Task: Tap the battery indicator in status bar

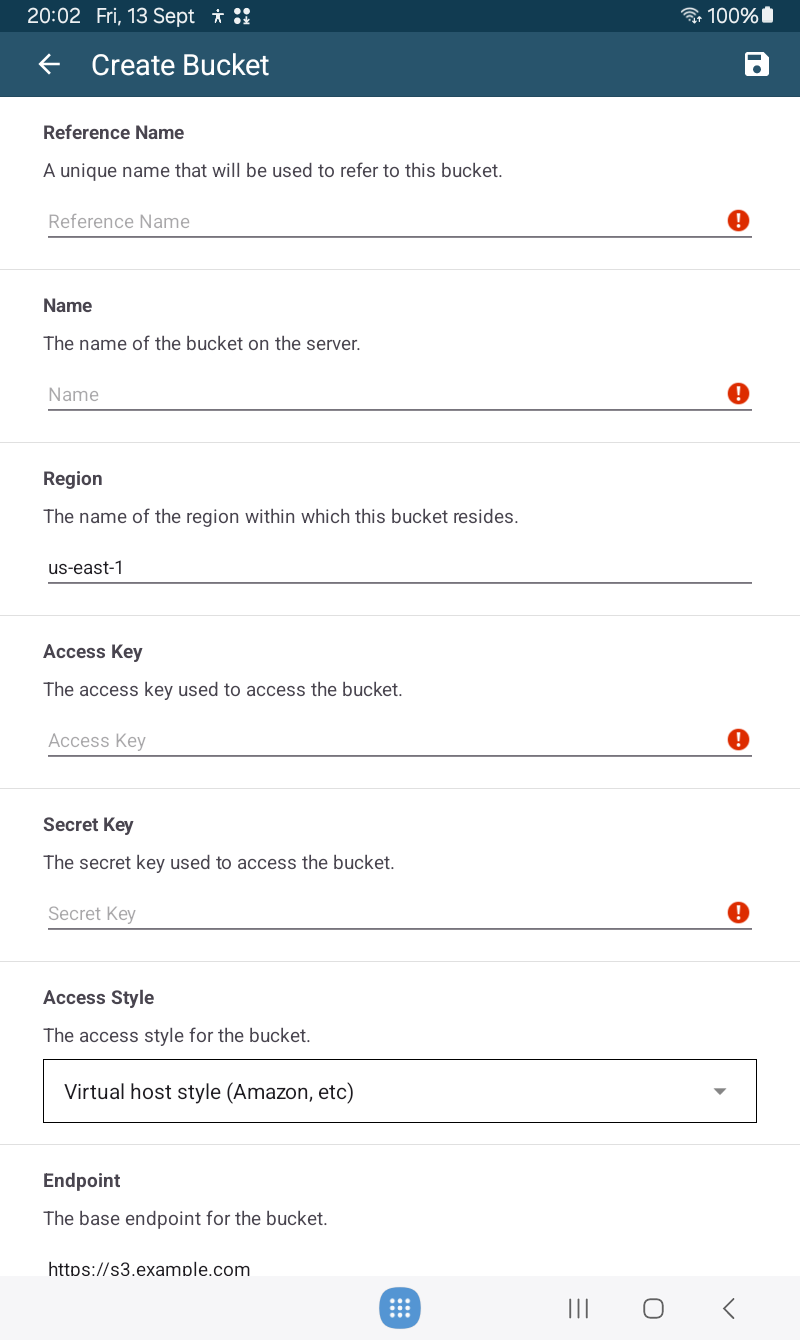Action: pos(767,16)
